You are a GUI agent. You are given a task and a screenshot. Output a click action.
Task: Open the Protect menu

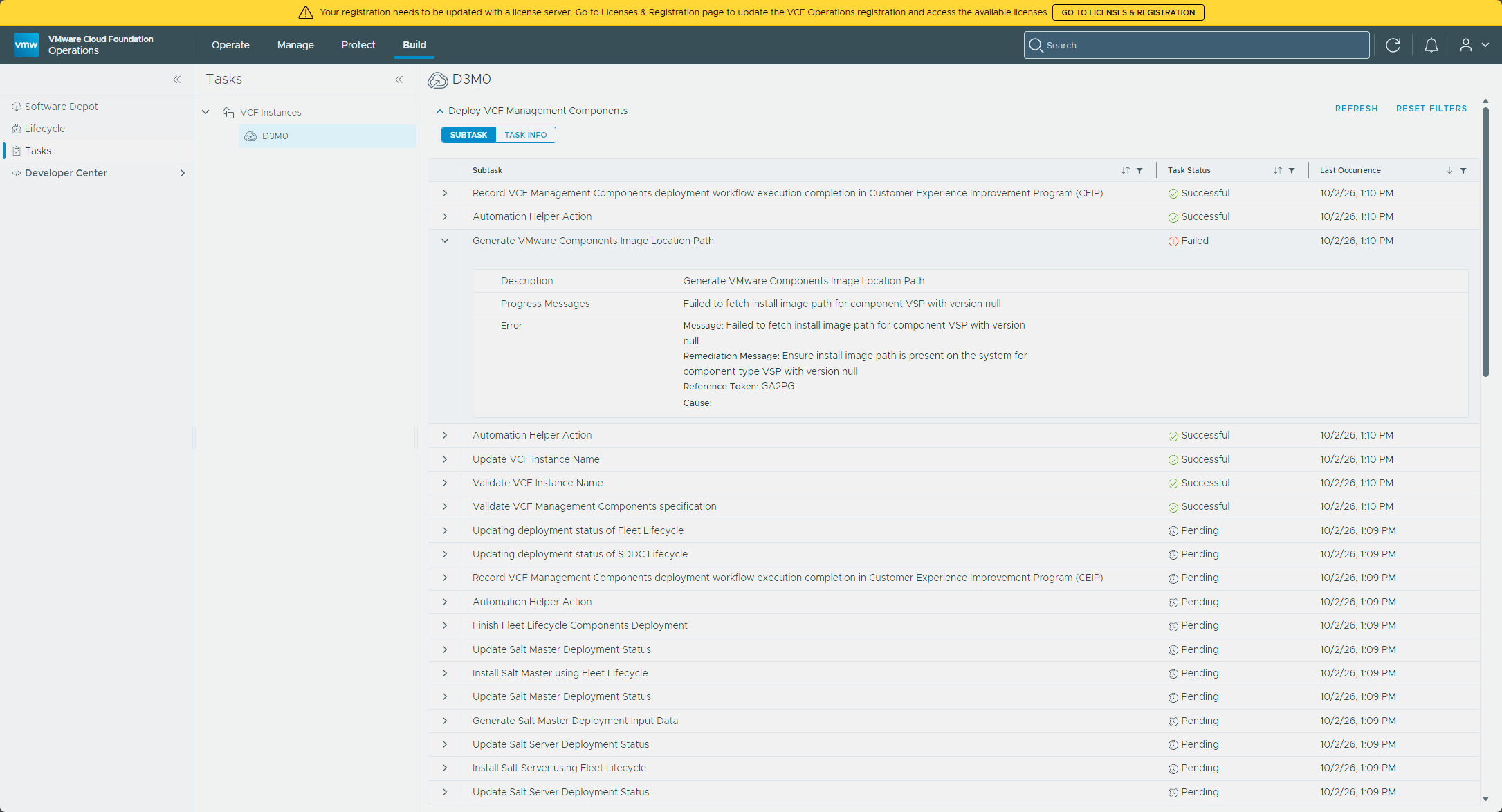tap(358, 45)
